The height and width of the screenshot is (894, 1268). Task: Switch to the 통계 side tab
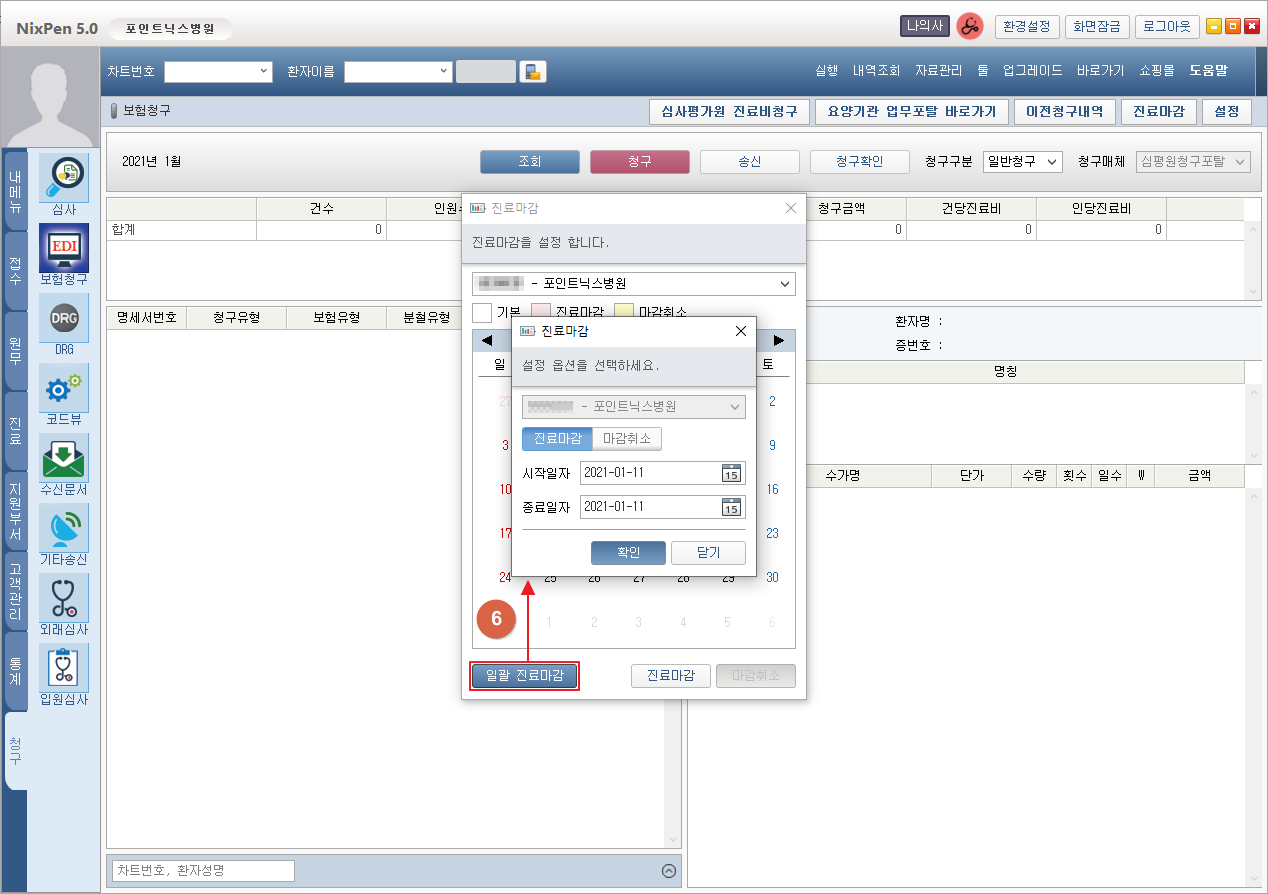[16, 670]
